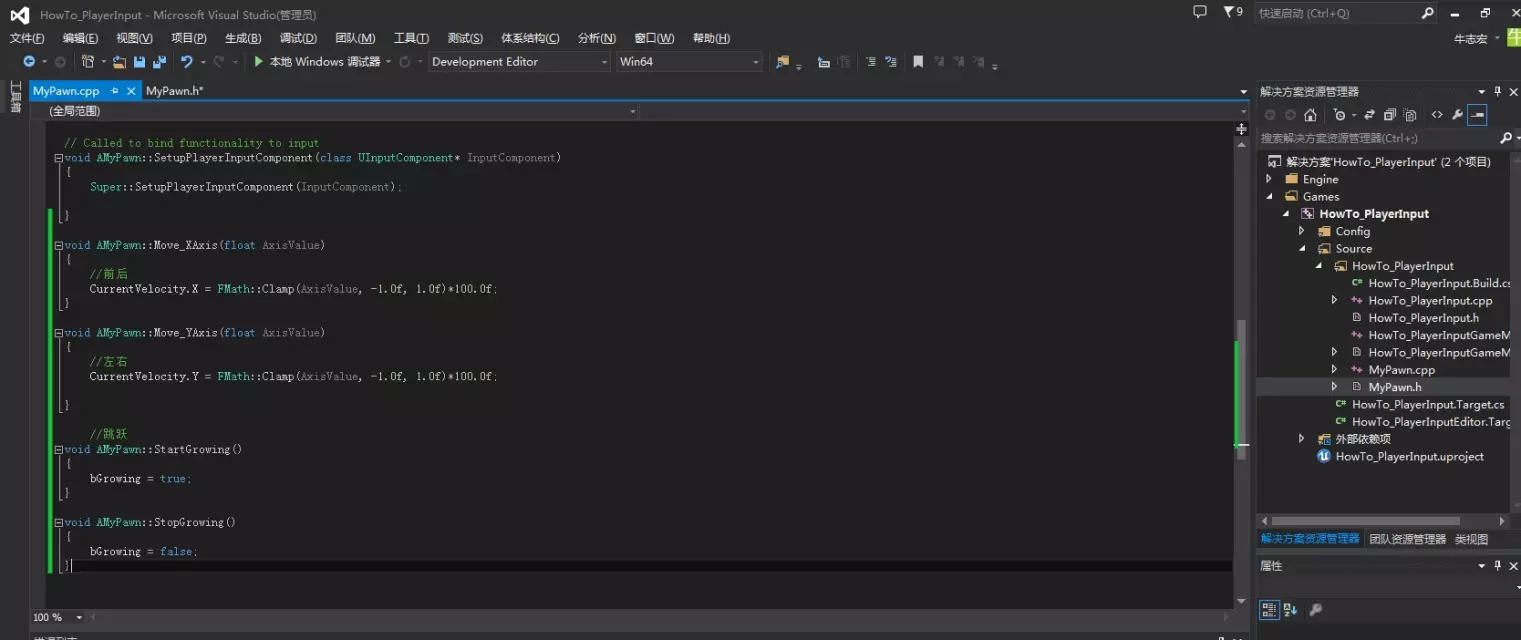
Task: Open the Win64 platform dropdown
Action: pos(689,62)
